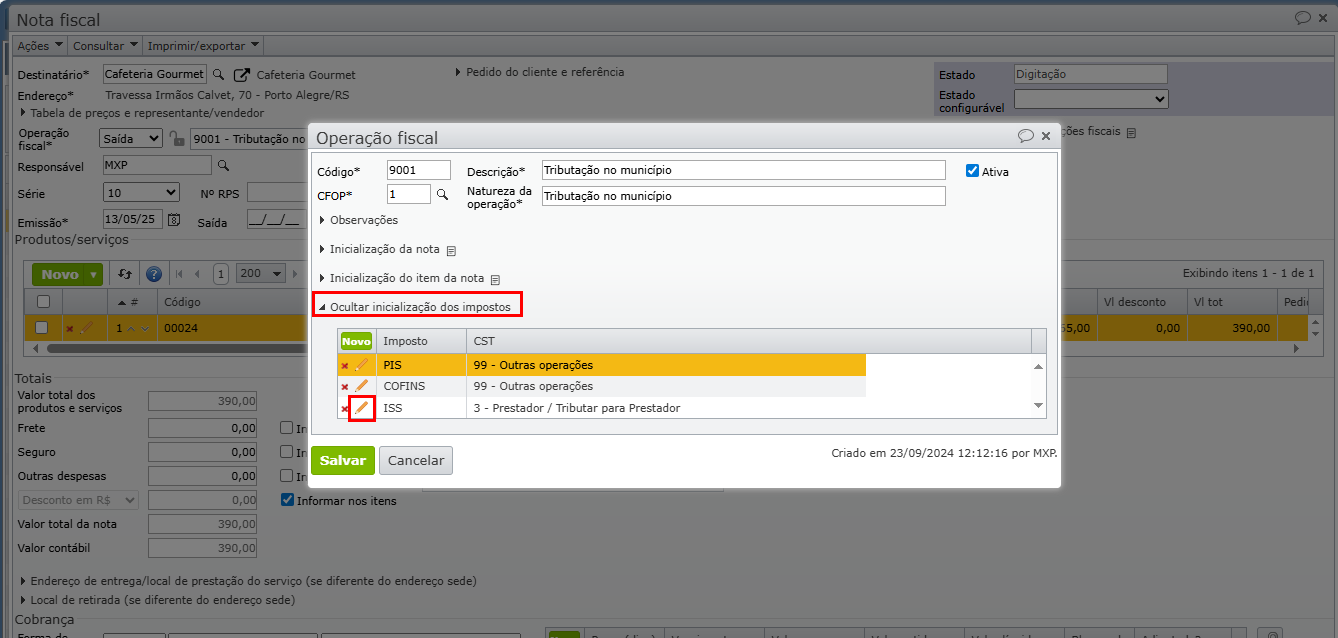Expand Inicialização da nota section
Image resolution: width=1338 pixels, height=638 pixels.
pyautogui.click(x=380, y=249)
